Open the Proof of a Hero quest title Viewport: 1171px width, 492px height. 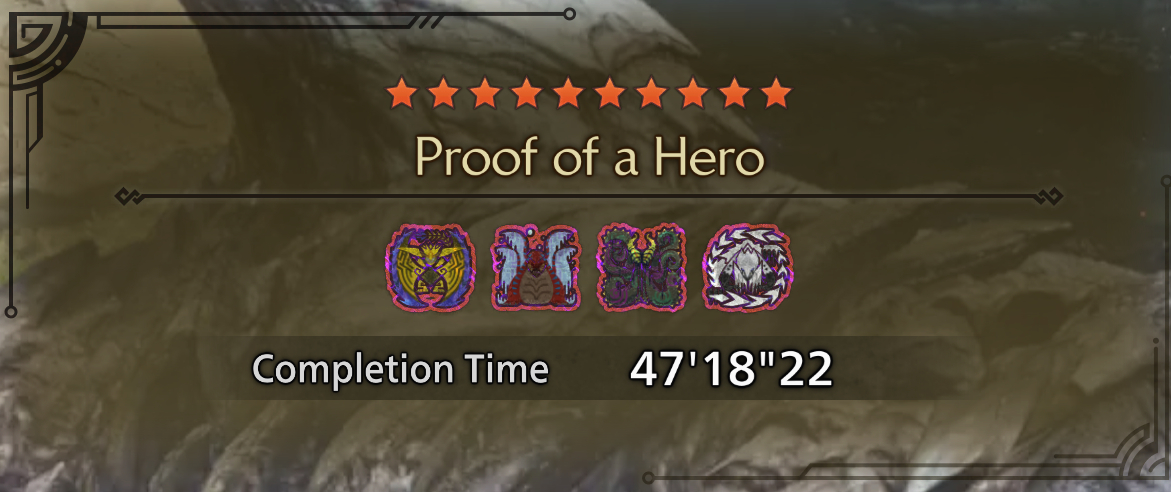(590, 155)
